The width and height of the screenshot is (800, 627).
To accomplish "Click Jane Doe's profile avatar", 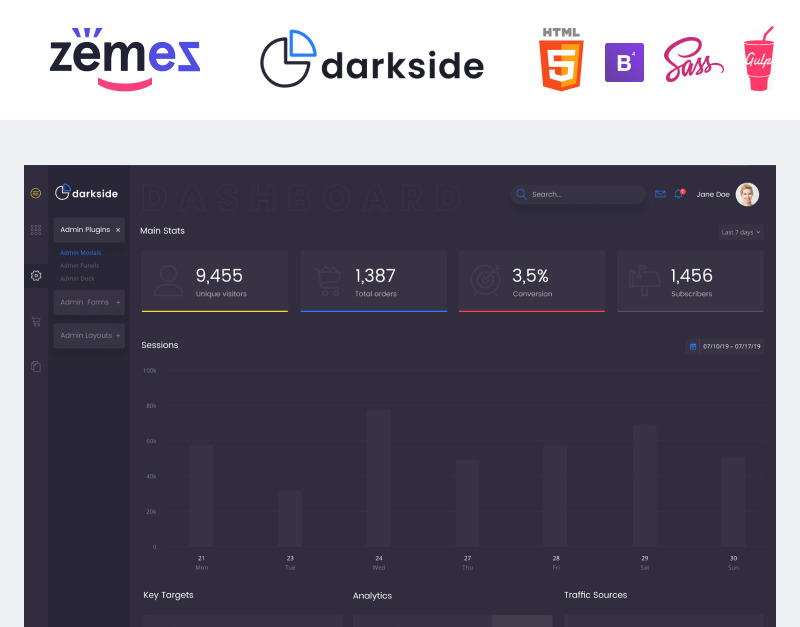I will [747, 194].
